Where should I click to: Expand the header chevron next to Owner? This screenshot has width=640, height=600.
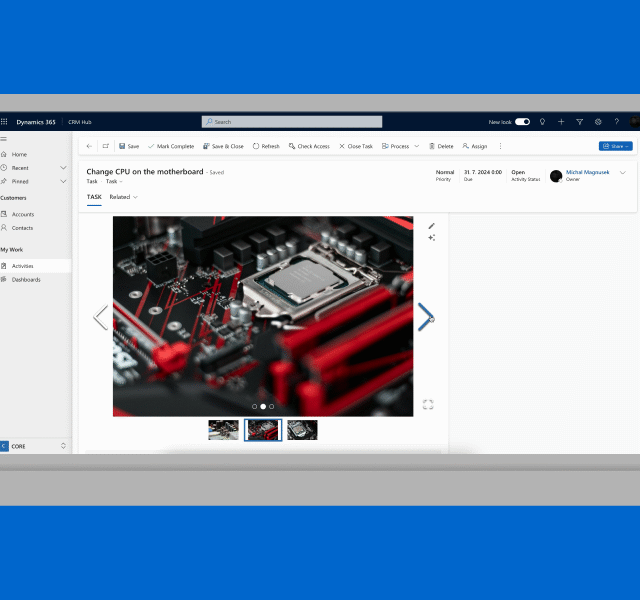click(623, 173)
